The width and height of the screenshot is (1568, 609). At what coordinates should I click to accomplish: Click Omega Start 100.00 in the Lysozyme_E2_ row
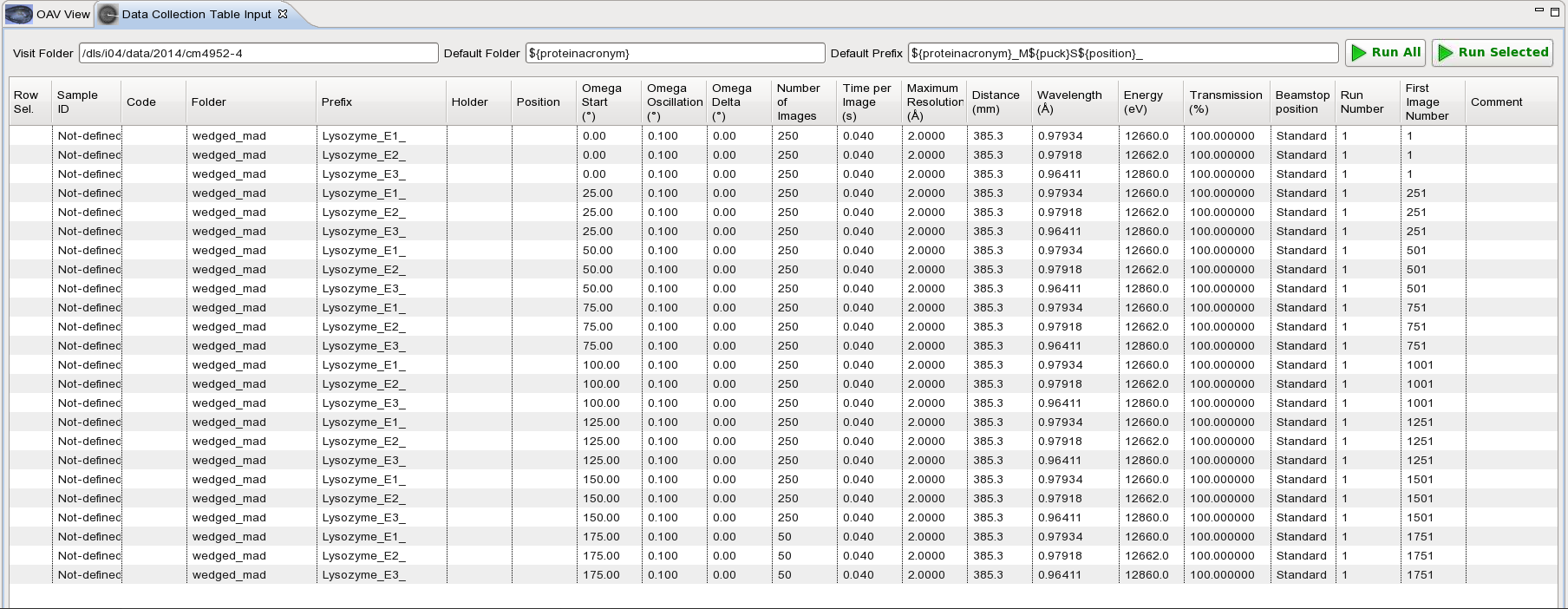coord(601,384)
